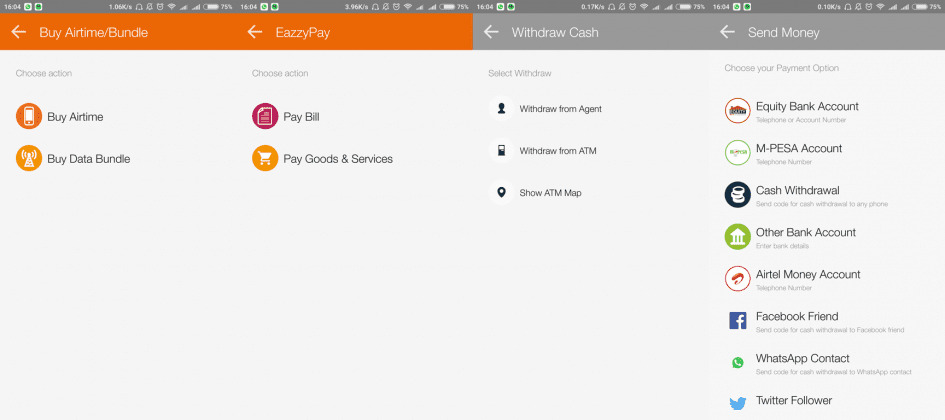Image resolution: width=945 pixels, height=420 pixels.
Task: Select Withdraw from ATM
Action: click(558, 151)
